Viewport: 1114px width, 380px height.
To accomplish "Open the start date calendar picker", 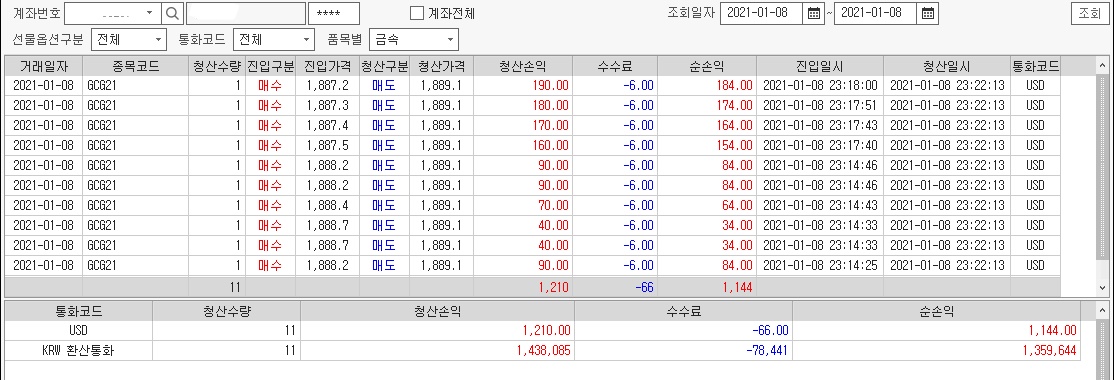I will click(813, 13).
